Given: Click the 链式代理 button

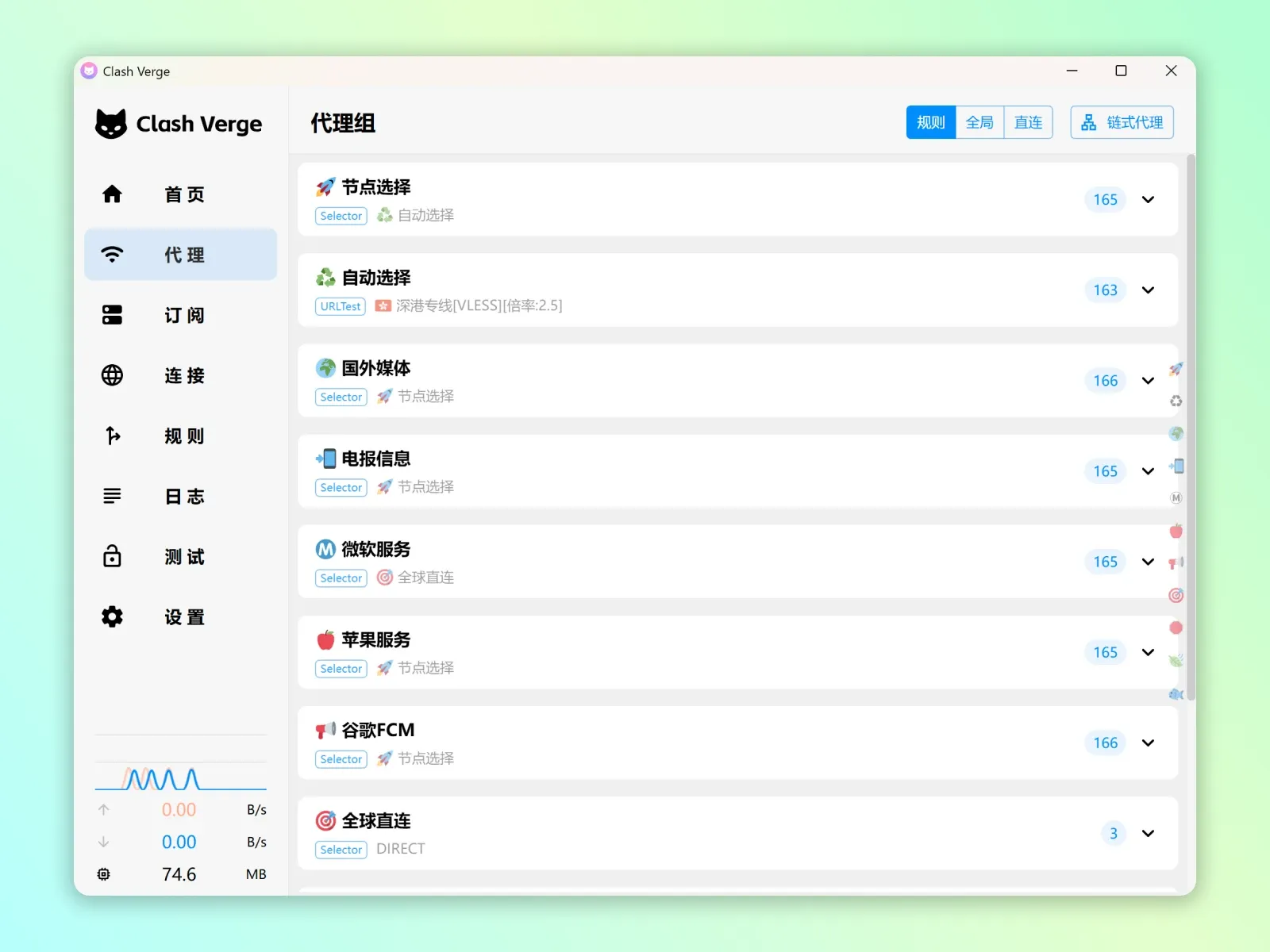Looking at the screenshot, I should click(1122, 122).
